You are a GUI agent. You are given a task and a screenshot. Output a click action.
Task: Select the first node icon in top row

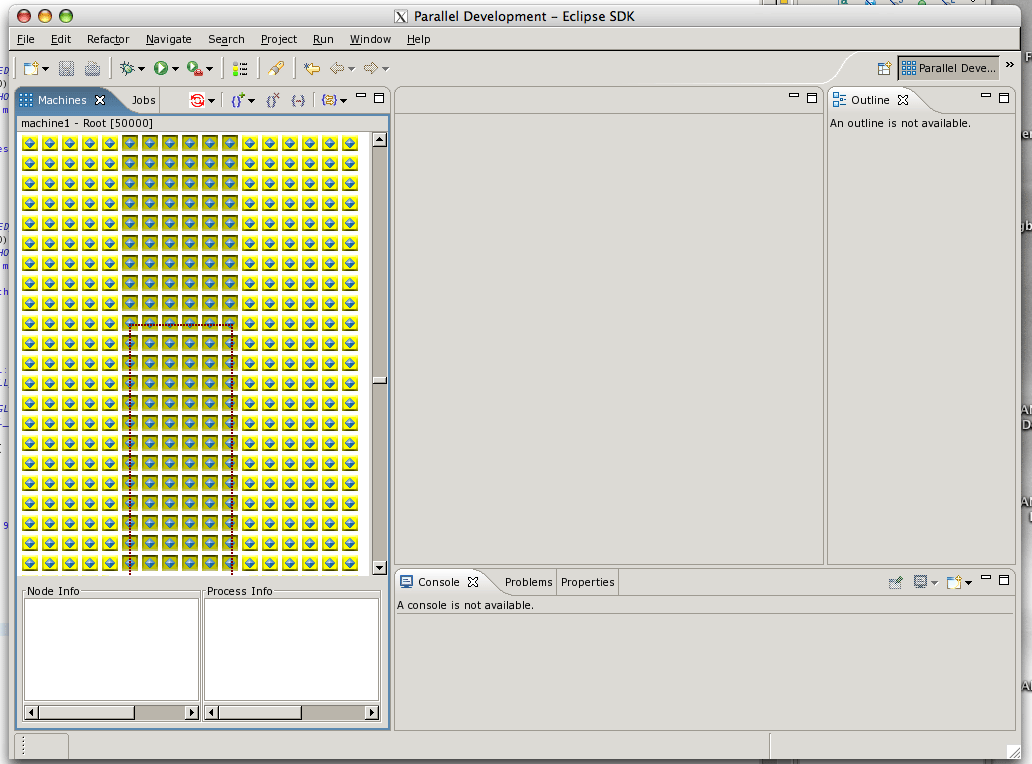30,143
